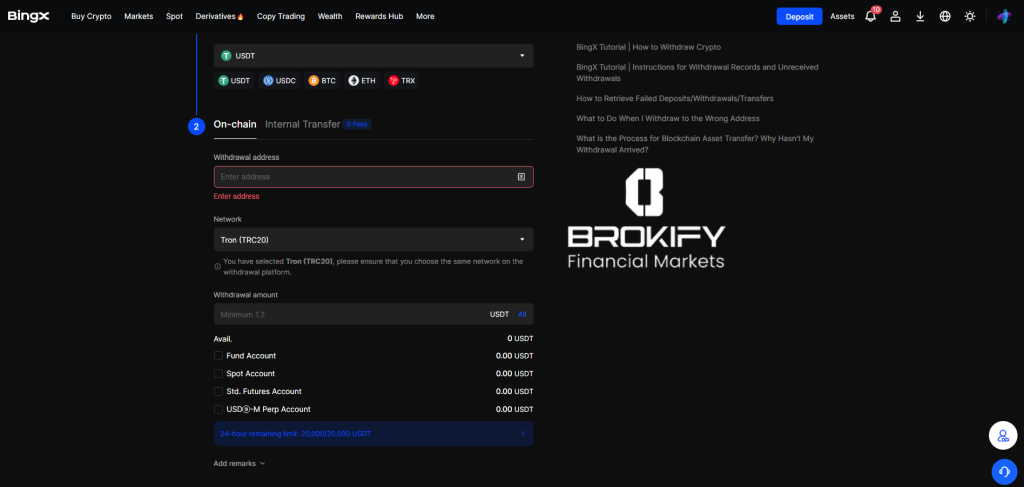Image resolution: width=1024 pixels, height=487 pixels.
Task: Open the notifications bell icon
Action: [x=870, y=16]
